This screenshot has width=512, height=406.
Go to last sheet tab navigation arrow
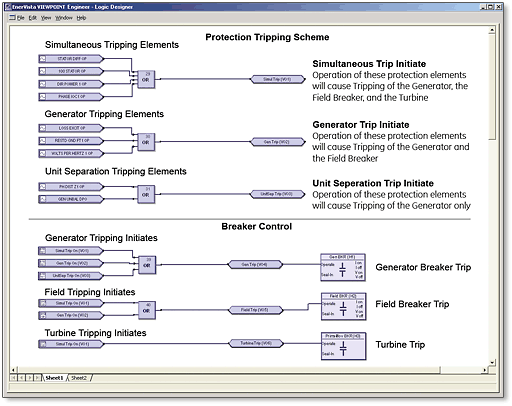[x=38, y=378]
